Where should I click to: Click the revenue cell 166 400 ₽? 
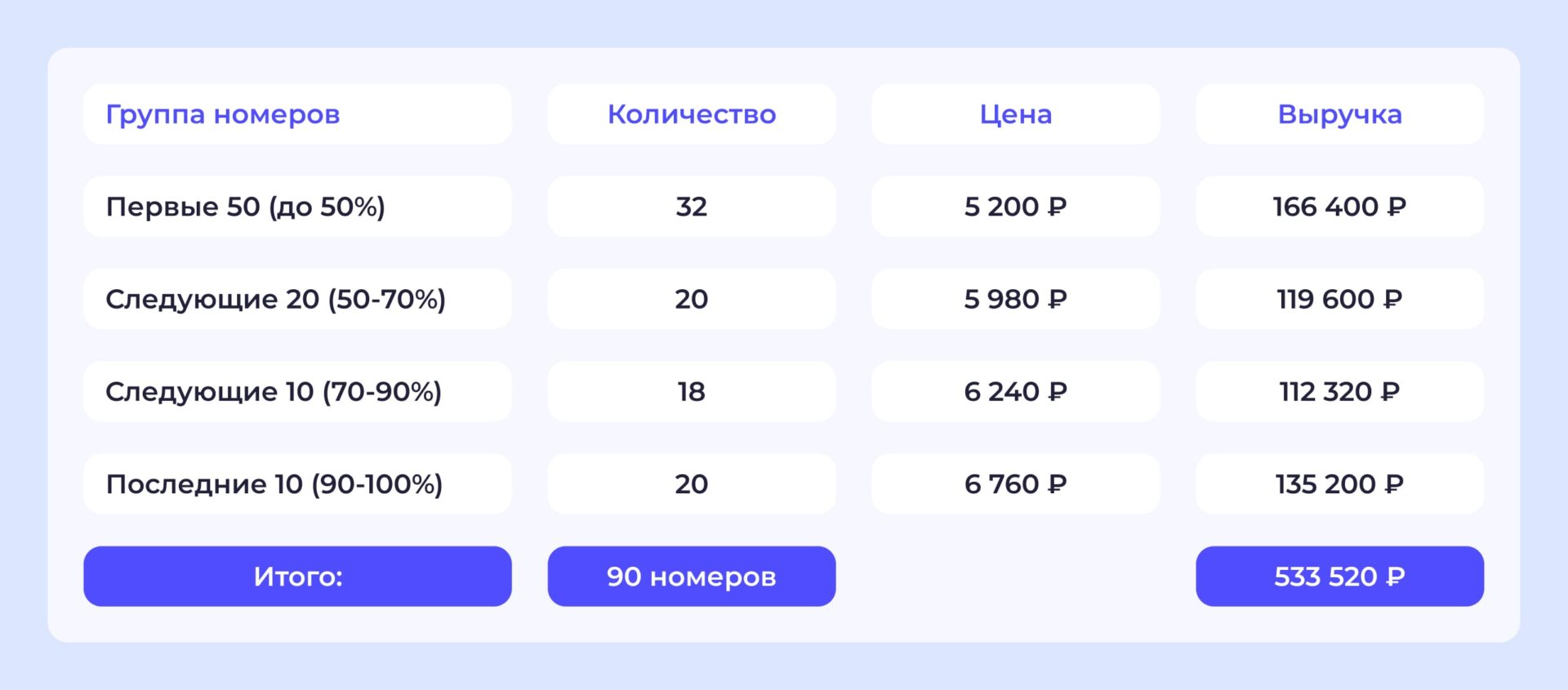click(x=1339, y=207)
